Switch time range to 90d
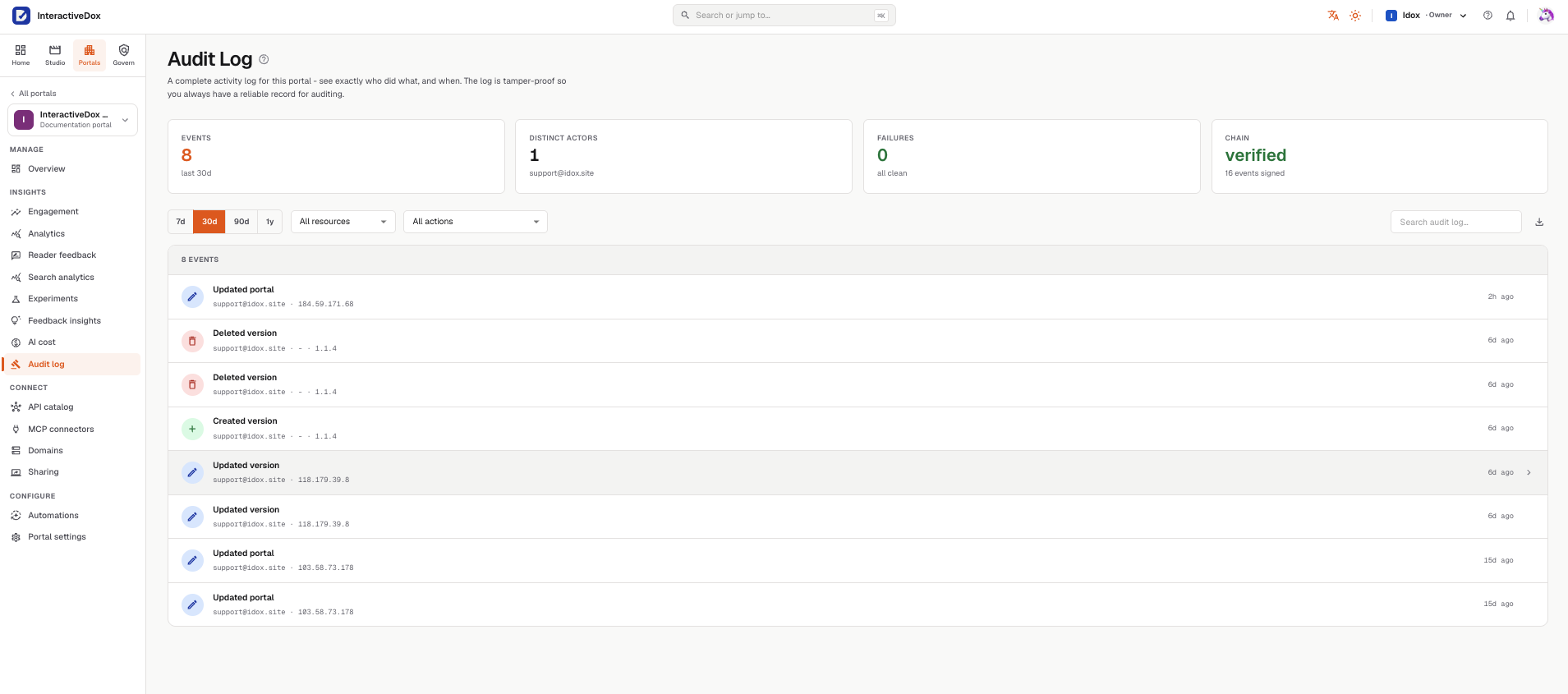The width and height of the screenshot is (1568, 694). 241,222
